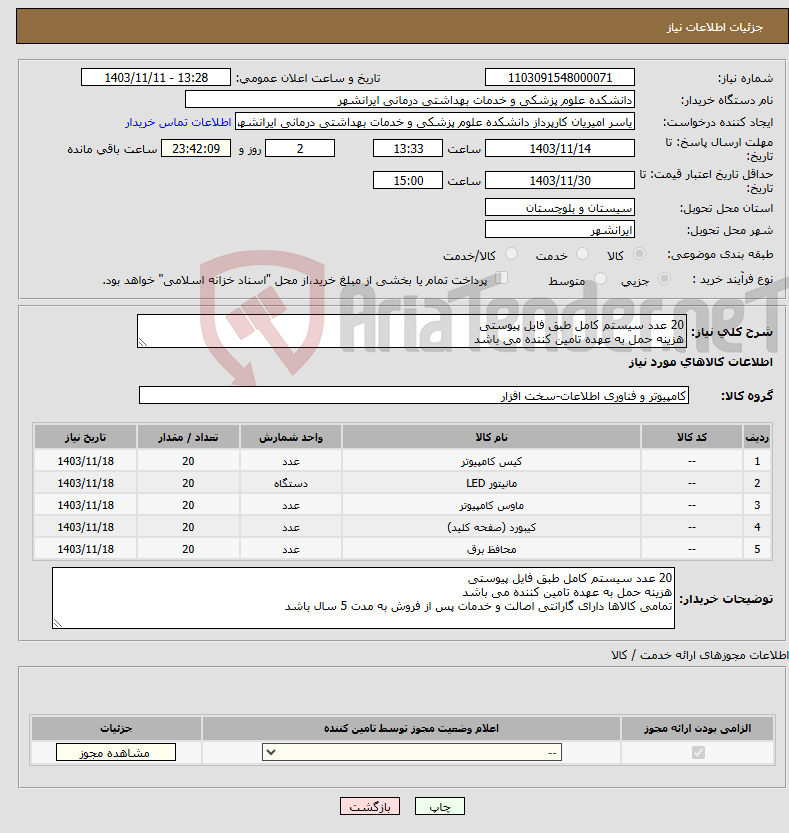Image resolution: width=789 pixels, height=833 pixels.
Task: Click the resize grip of need description textarea
Action: coord(142,343)
